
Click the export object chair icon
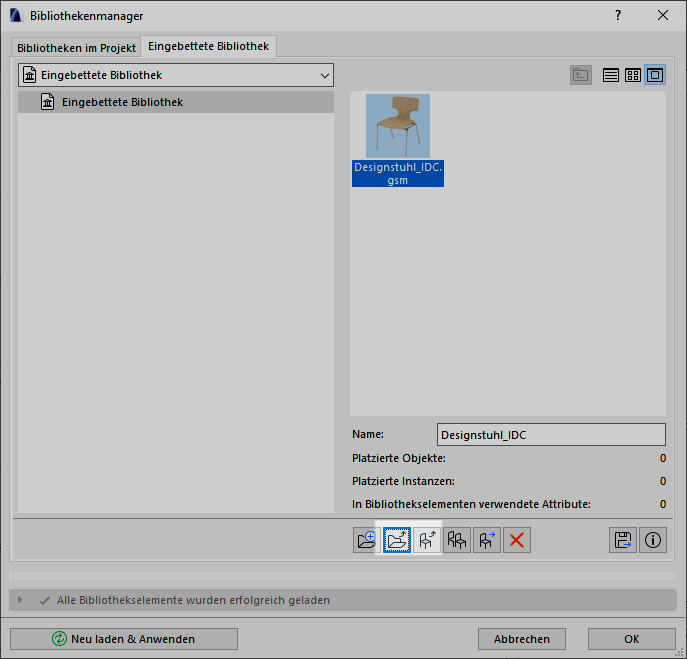pyautogui.click(x=427, y=540)
